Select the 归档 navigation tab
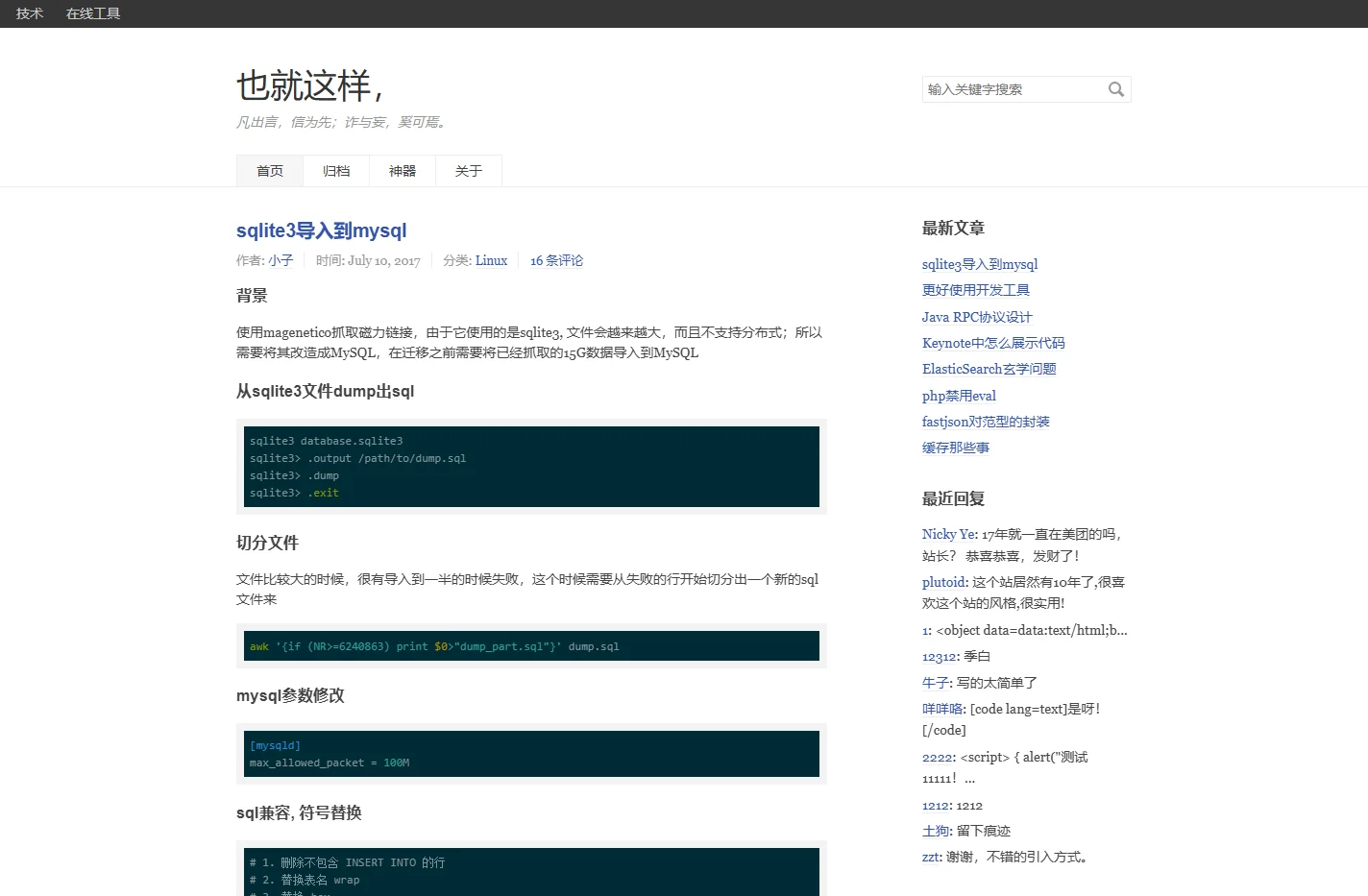The width and height of the screenshot is (1368, 896). point(336,171)
